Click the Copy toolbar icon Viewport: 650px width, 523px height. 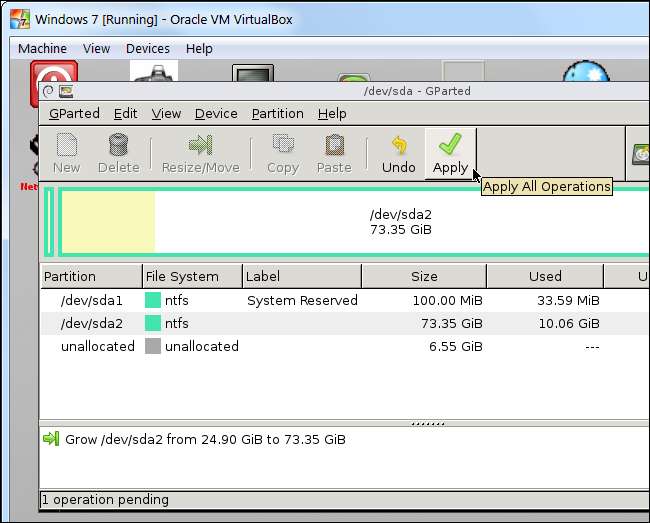pos(283,153)
